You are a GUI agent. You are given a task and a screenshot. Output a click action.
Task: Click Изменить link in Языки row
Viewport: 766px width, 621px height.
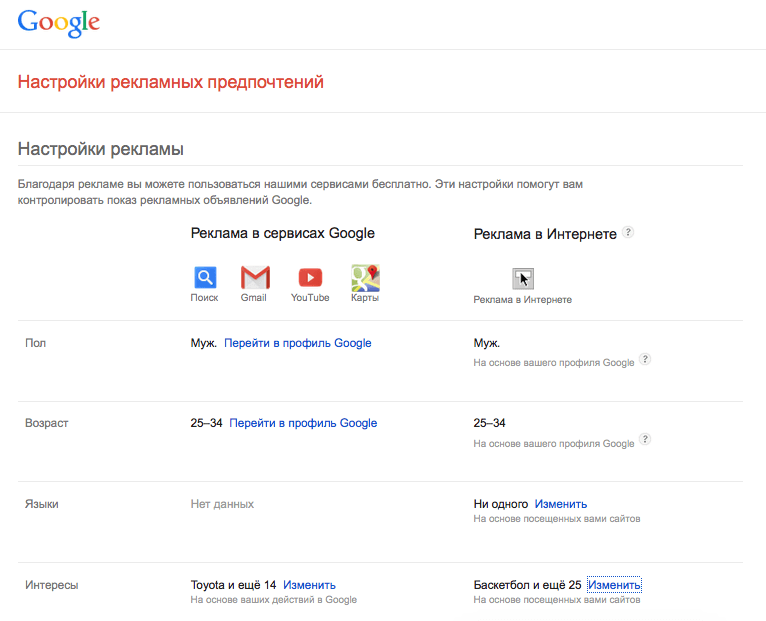pyautogui.click(x=561, y=504)
